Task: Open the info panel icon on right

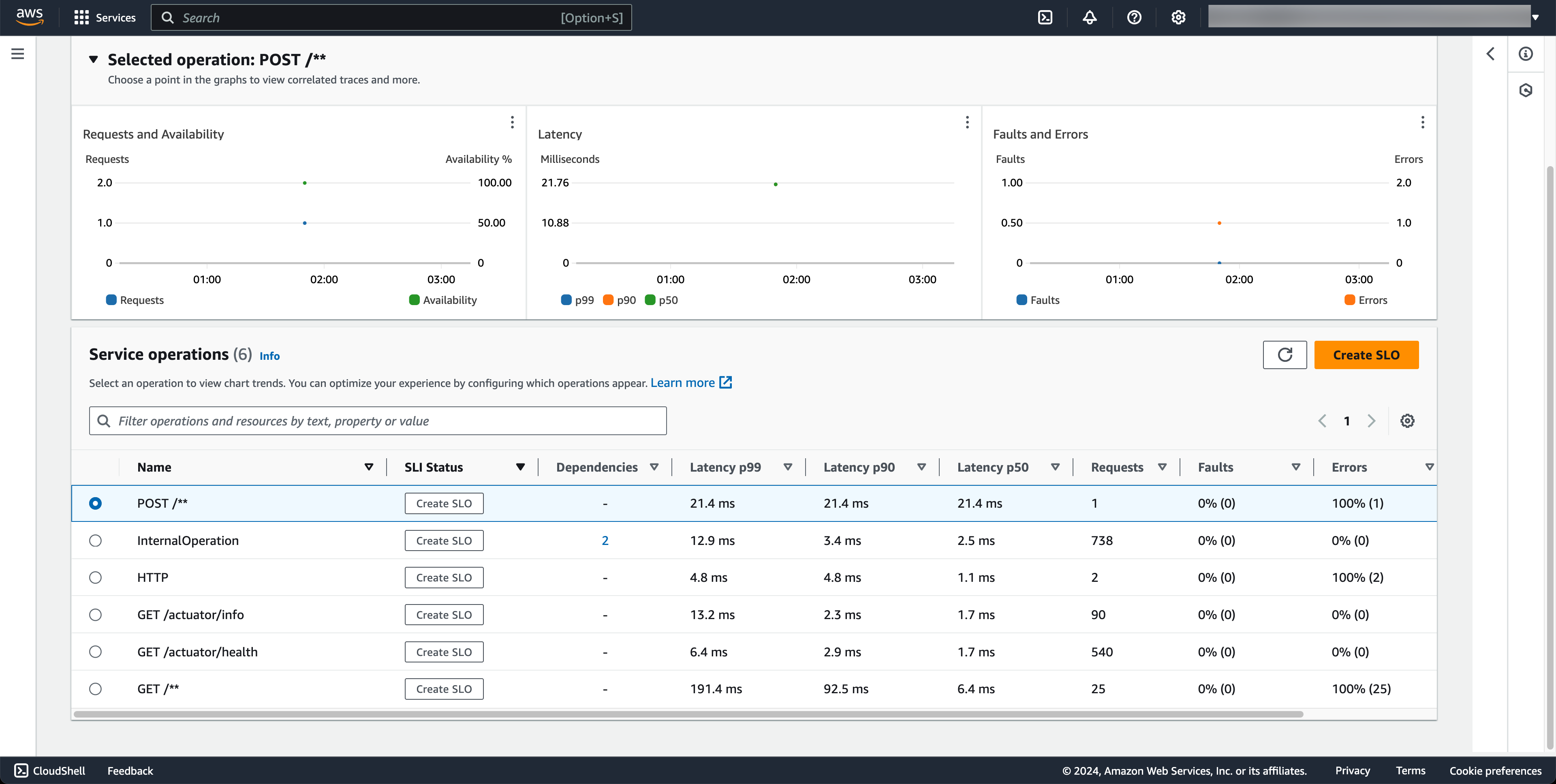Action: pyautogui.click(x=1525, y=54)
